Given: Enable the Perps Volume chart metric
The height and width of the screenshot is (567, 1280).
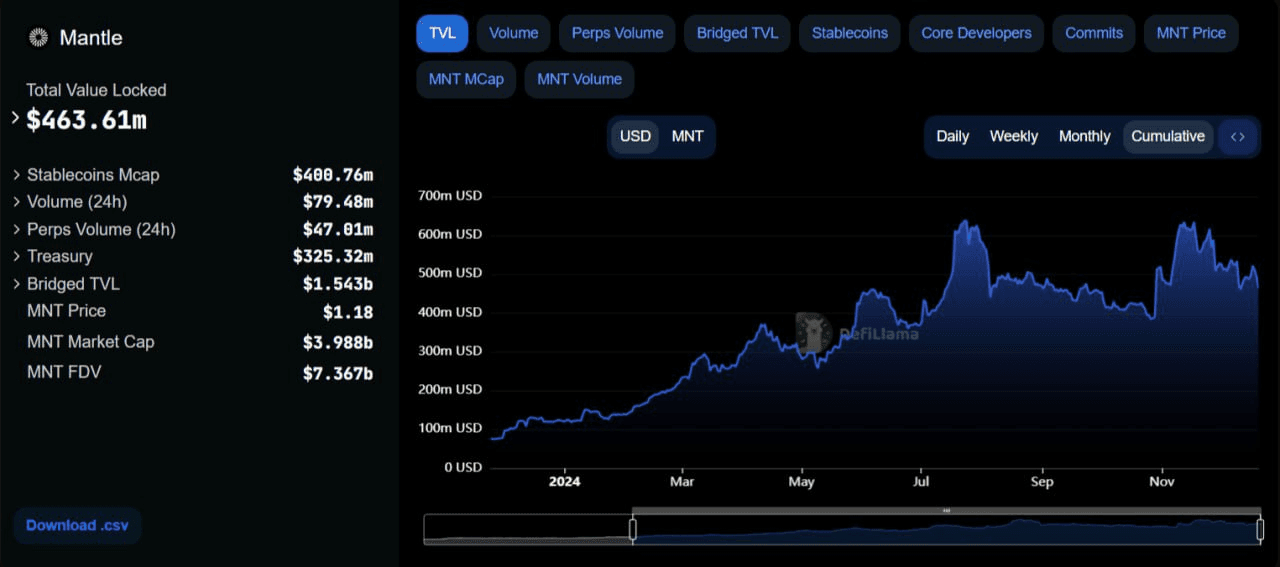Looking at the screenshot, I should coord(617,33).
